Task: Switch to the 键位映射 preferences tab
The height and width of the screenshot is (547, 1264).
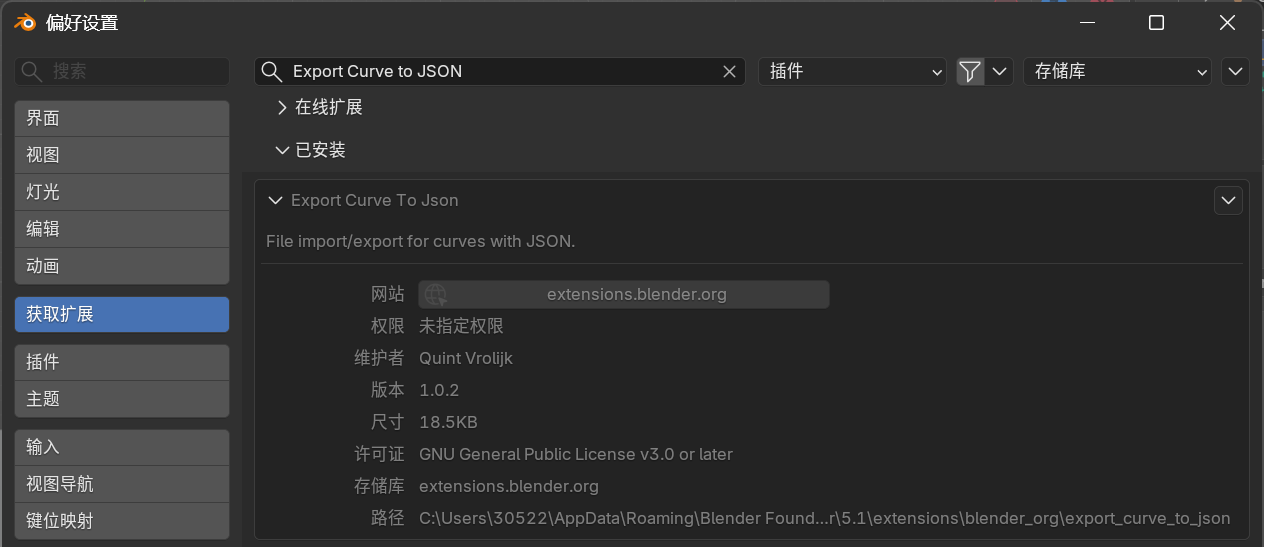Action: click(x=122, y=521)
